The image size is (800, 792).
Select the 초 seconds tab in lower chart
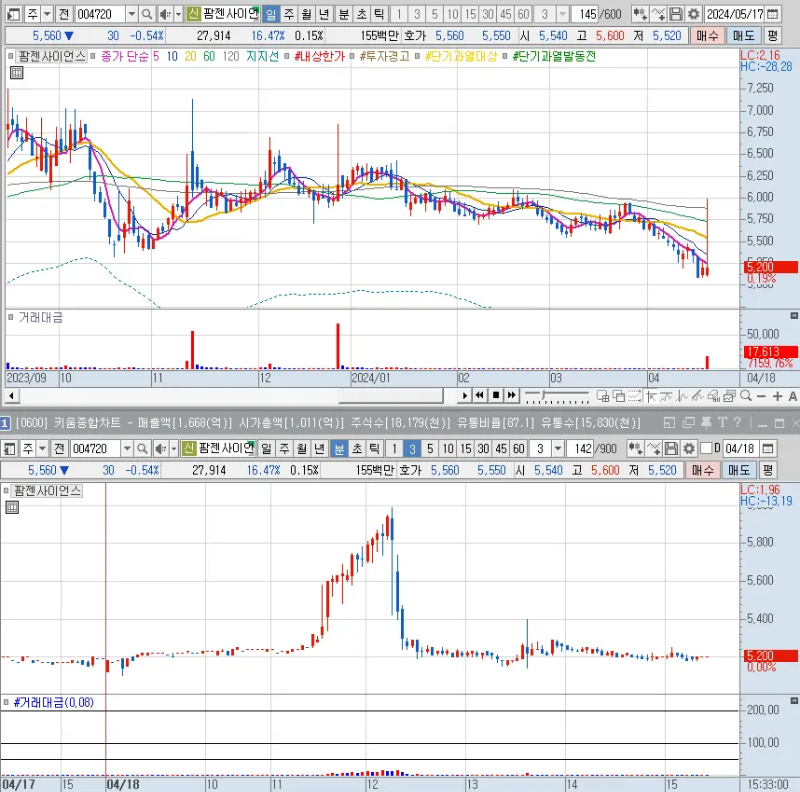pyautogui.click(x=357, y=449)
